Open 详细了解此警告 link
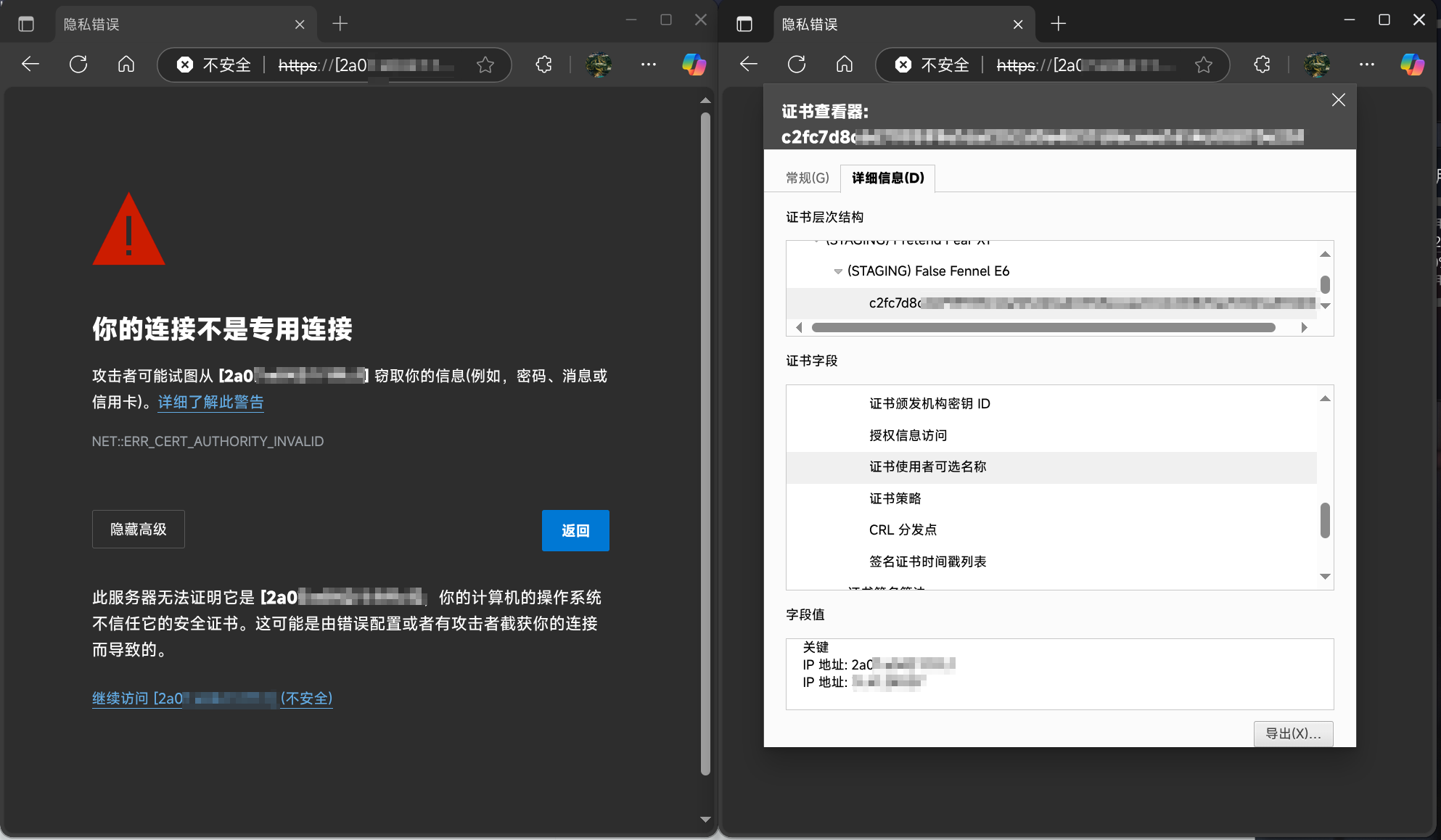The width and height of the screenshot is (1441, 840). point(210,402)
